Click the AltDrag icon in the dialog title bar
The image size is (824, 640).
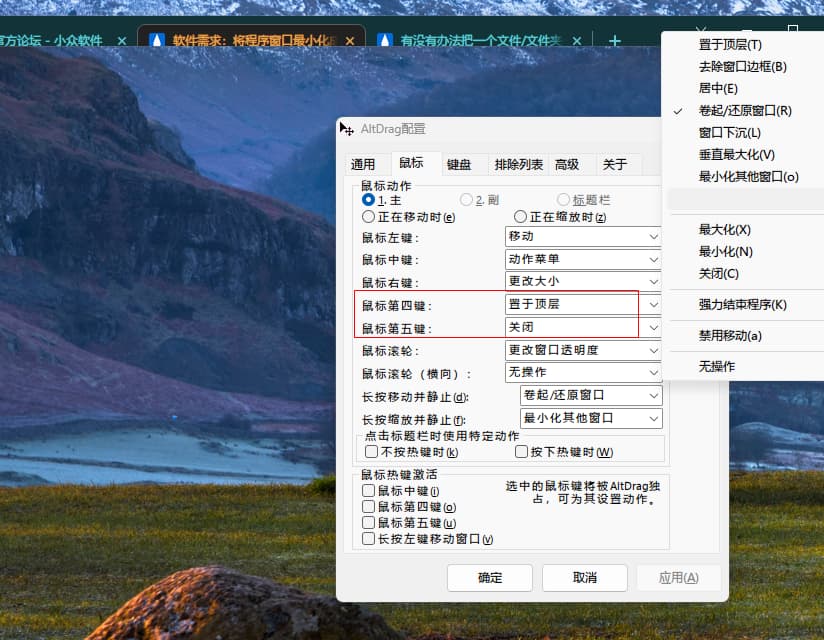coord(347,129)
